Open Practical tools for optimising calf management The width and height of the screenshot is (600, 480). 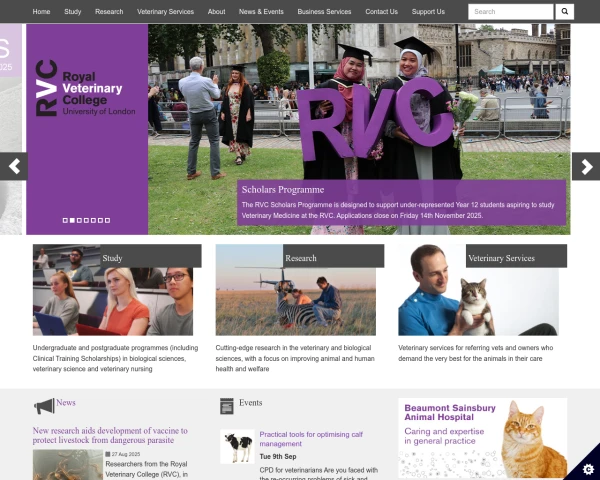click(311, 439)
